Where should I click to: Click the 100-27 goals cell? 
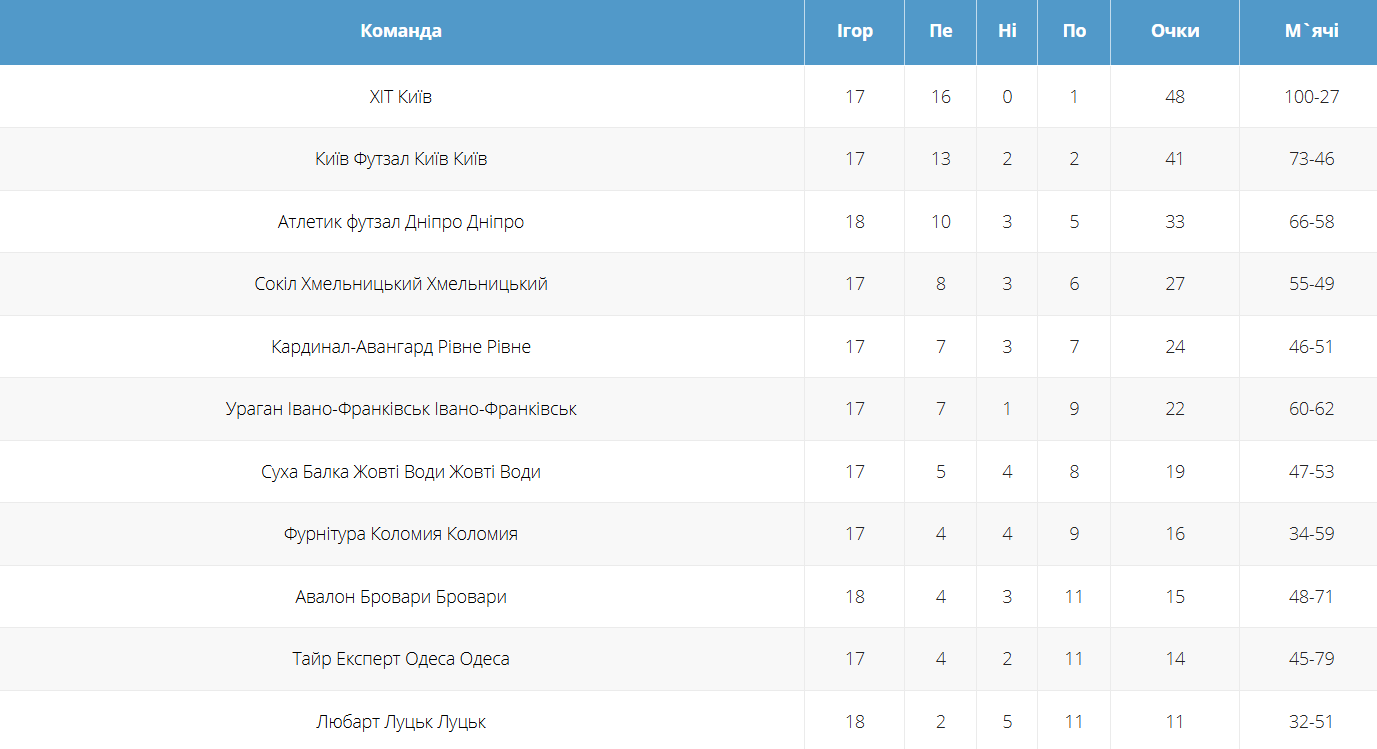(x=1311, y=97)
